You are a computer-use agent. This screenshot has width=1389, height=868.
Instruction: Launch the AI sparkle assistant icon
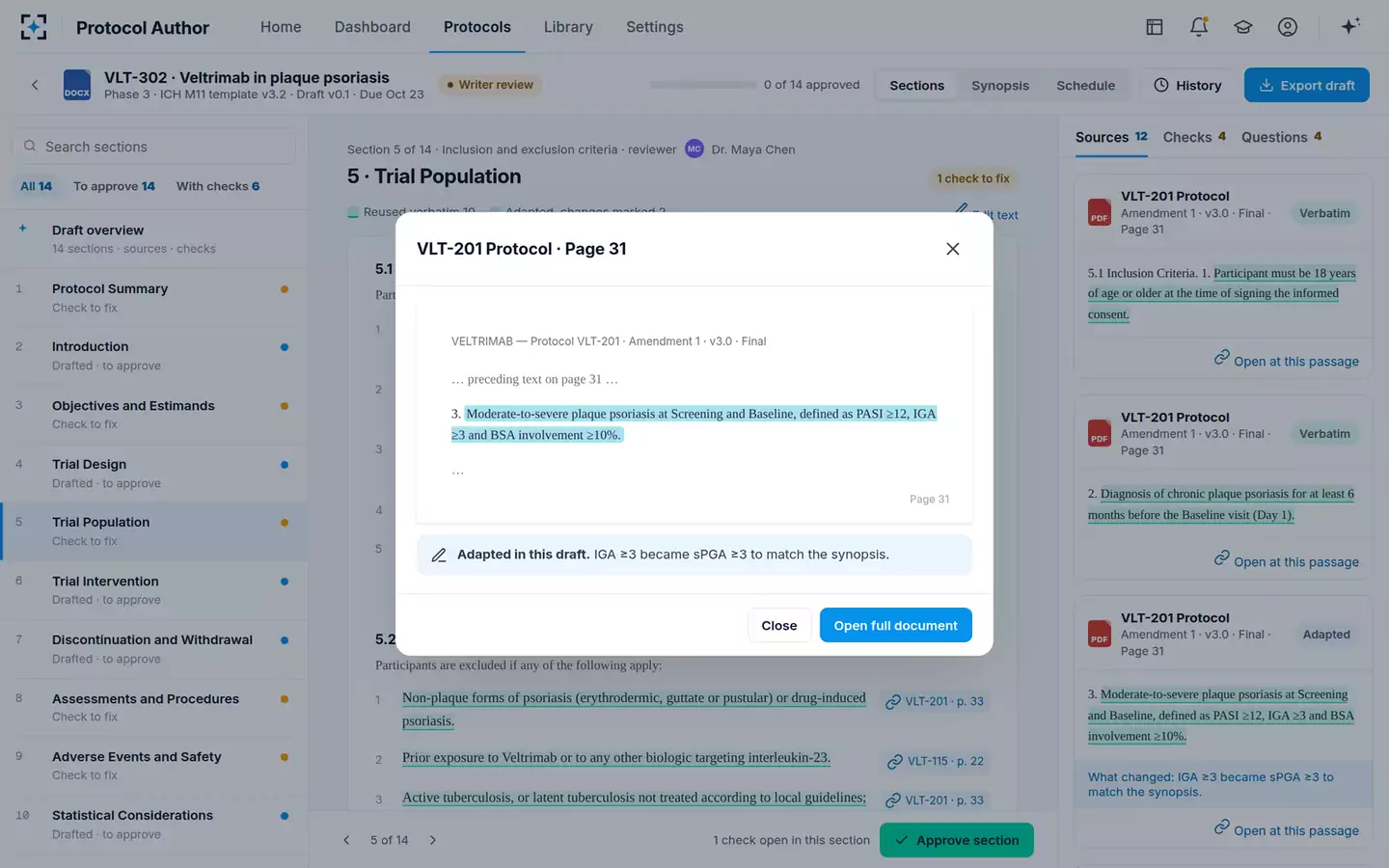coord(1350,26)
